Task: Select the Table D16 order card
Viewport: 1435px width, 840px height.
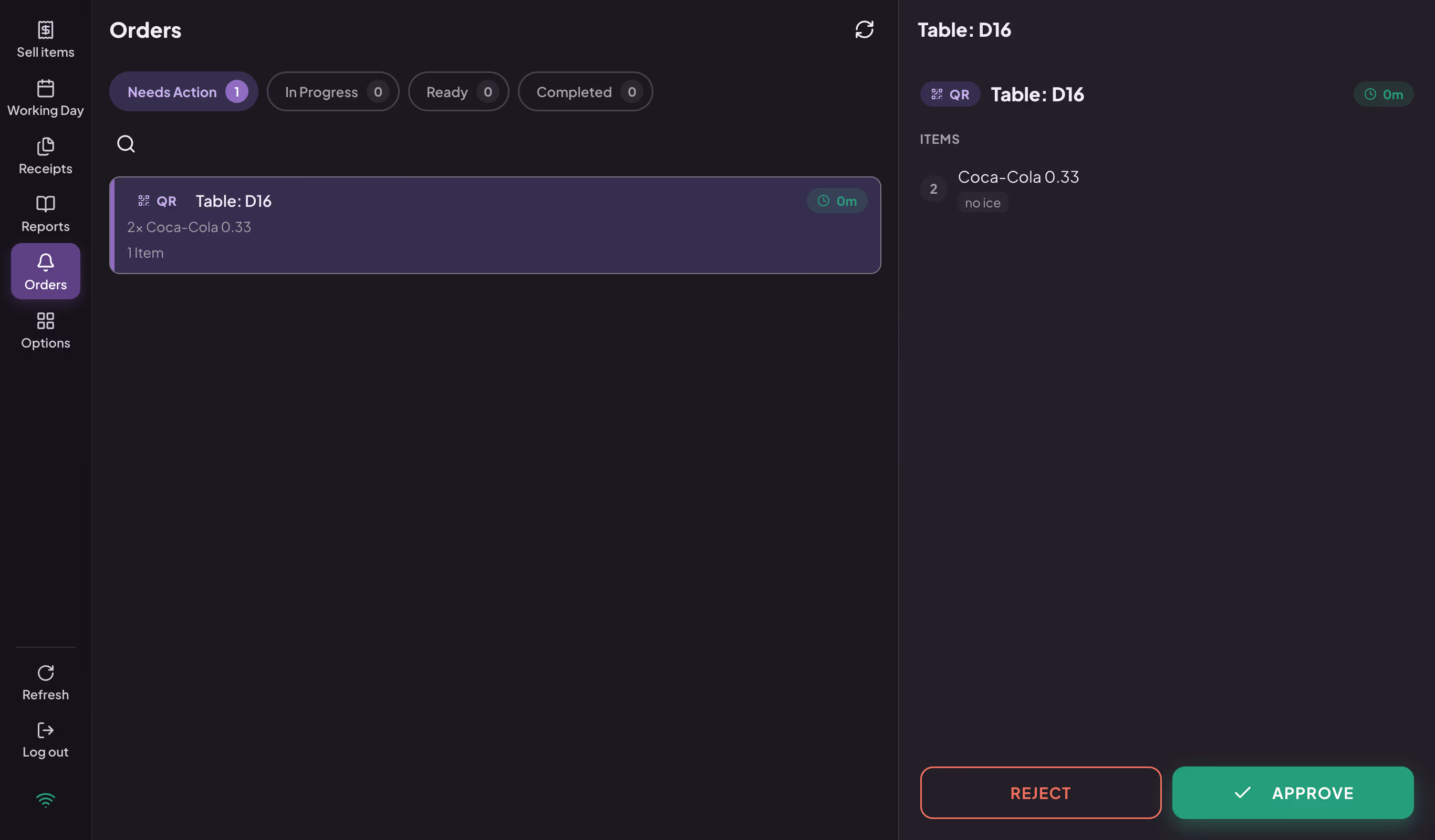Action: coord(495,225)
